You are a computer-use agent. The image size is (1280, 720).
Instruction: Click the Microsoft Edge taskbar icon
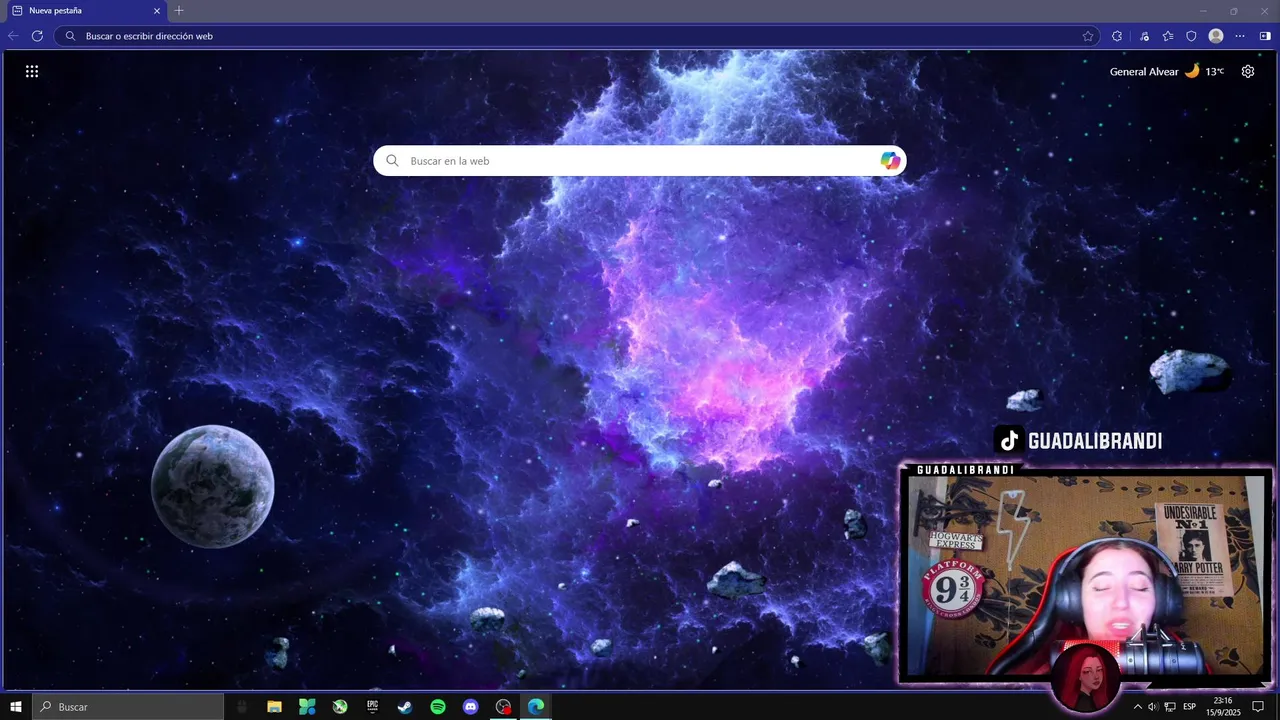pyautogui.click(x=536, y=707)
